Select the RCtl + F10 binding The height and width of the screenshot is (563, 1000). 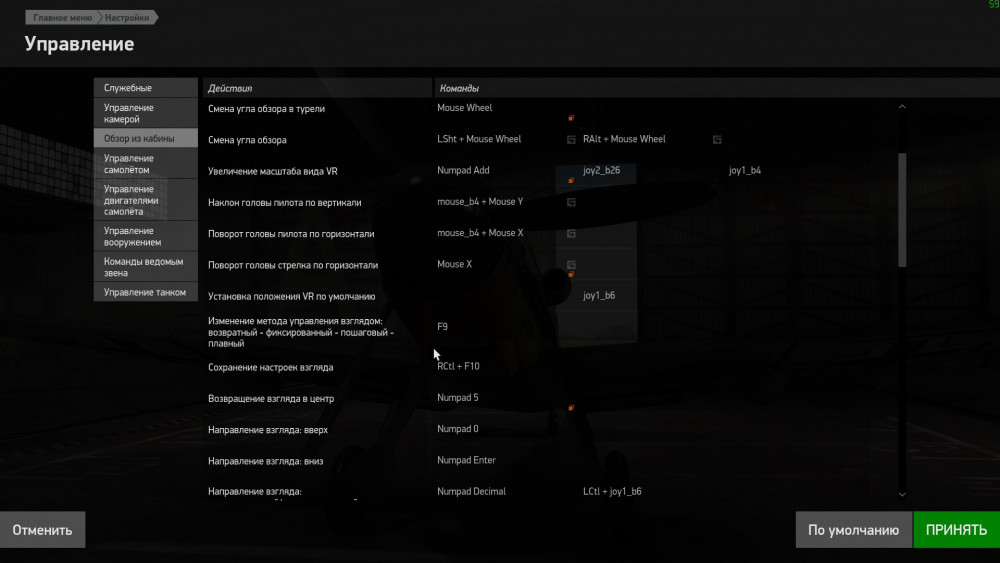(x=458, y=366)
